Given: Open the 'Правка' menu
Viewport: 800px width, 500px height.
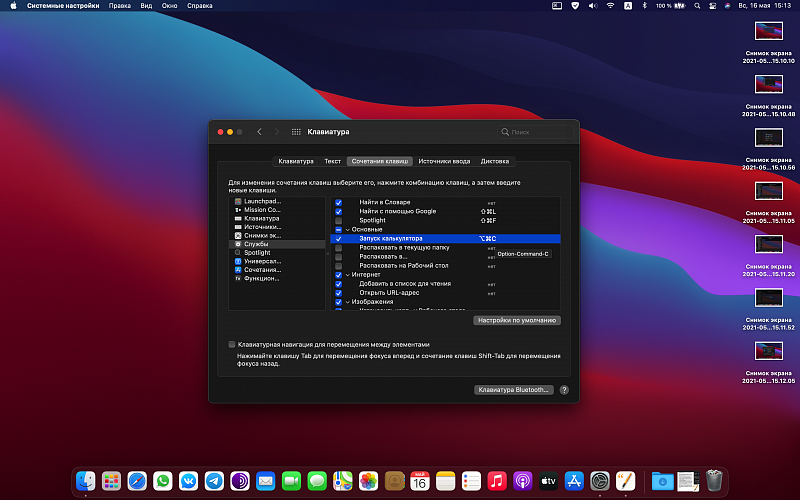Looking at the screenshot, I should click(x=119, y=6).
